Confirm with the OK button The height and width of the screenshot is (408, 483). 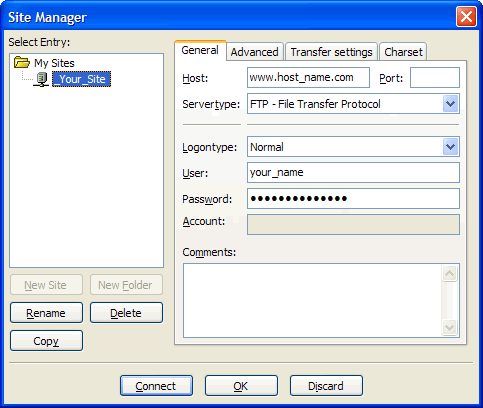241,386
